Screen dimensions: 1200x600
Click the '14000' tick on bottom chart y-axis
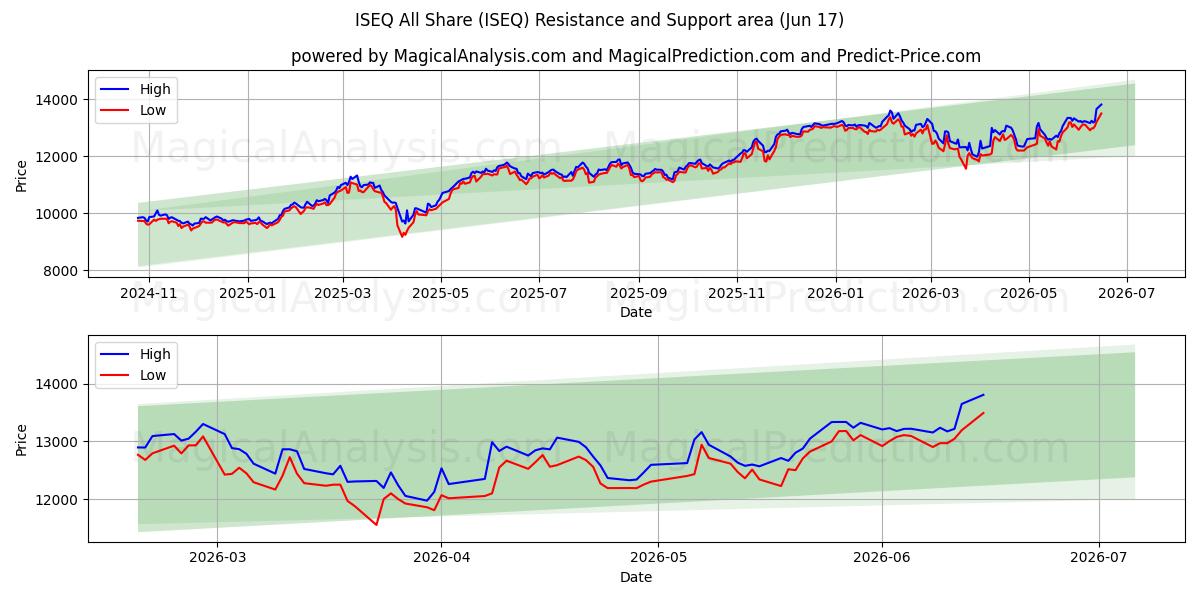click(x=59, y=384)
